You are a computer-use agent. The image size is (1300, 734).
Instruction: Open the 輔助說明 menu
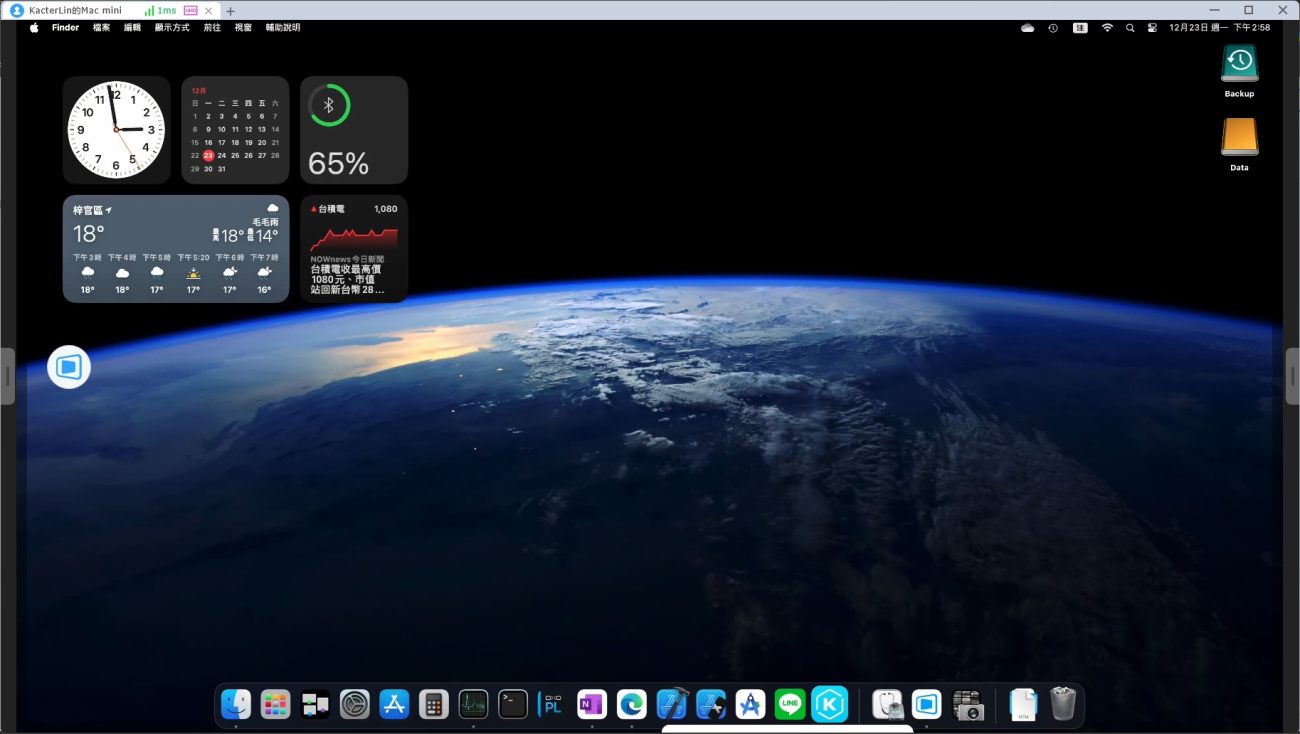click(x=282, y=28)
